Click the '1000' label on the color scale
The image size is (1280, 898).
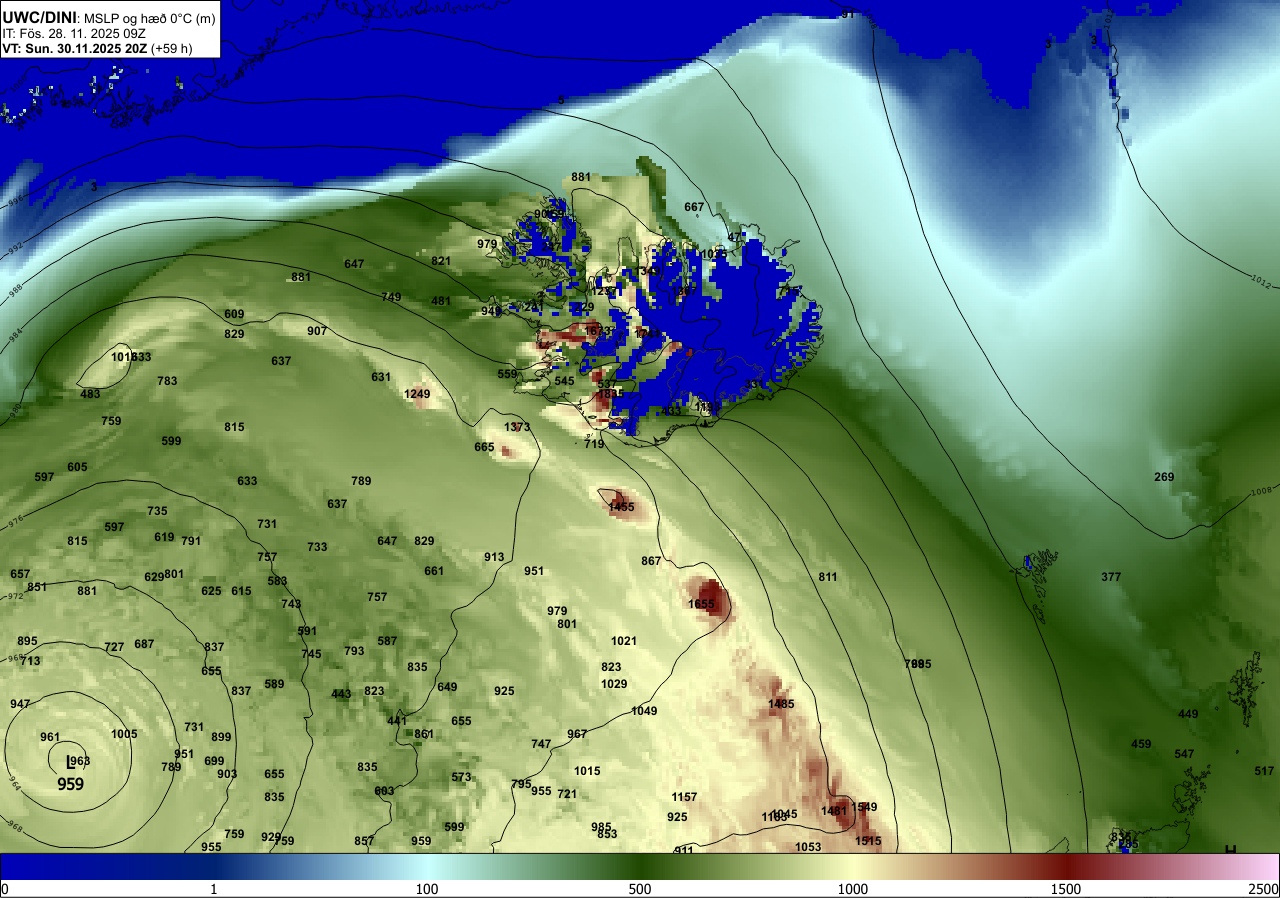(x=853, y=888)
